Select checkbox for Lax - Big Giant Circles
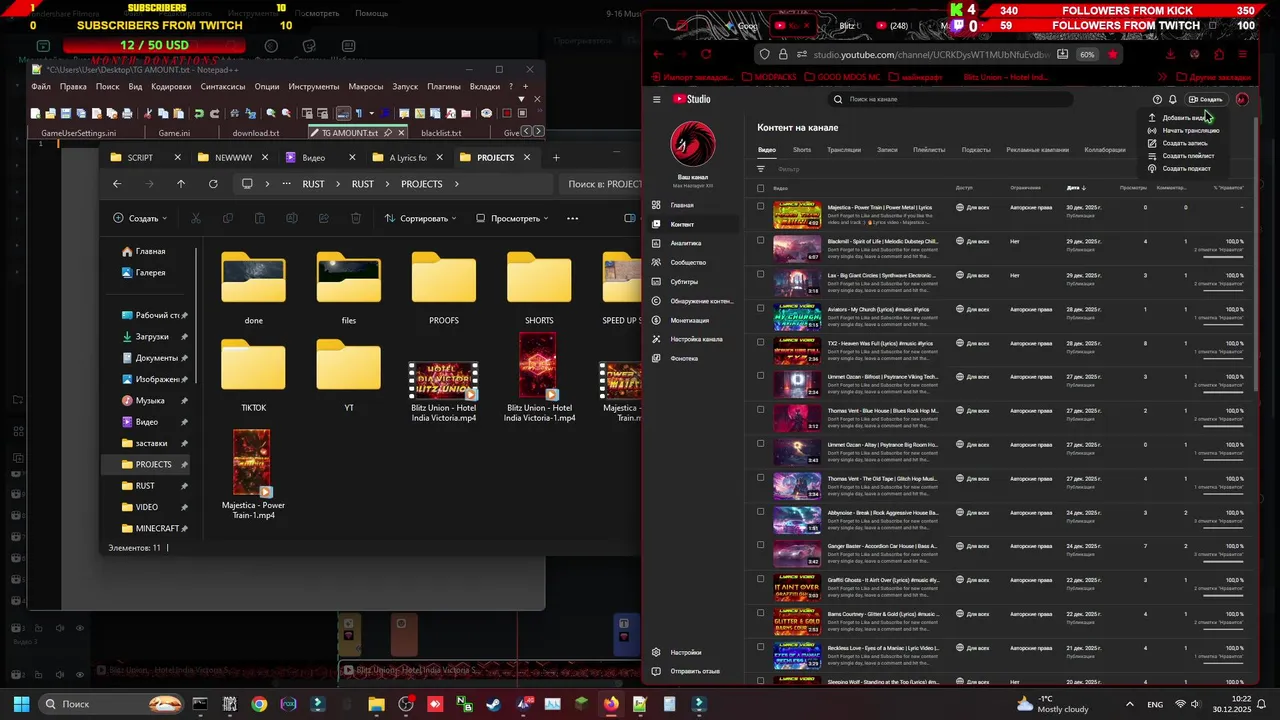Viewport: 1280px width, 720px height. (x=760, y=275)
